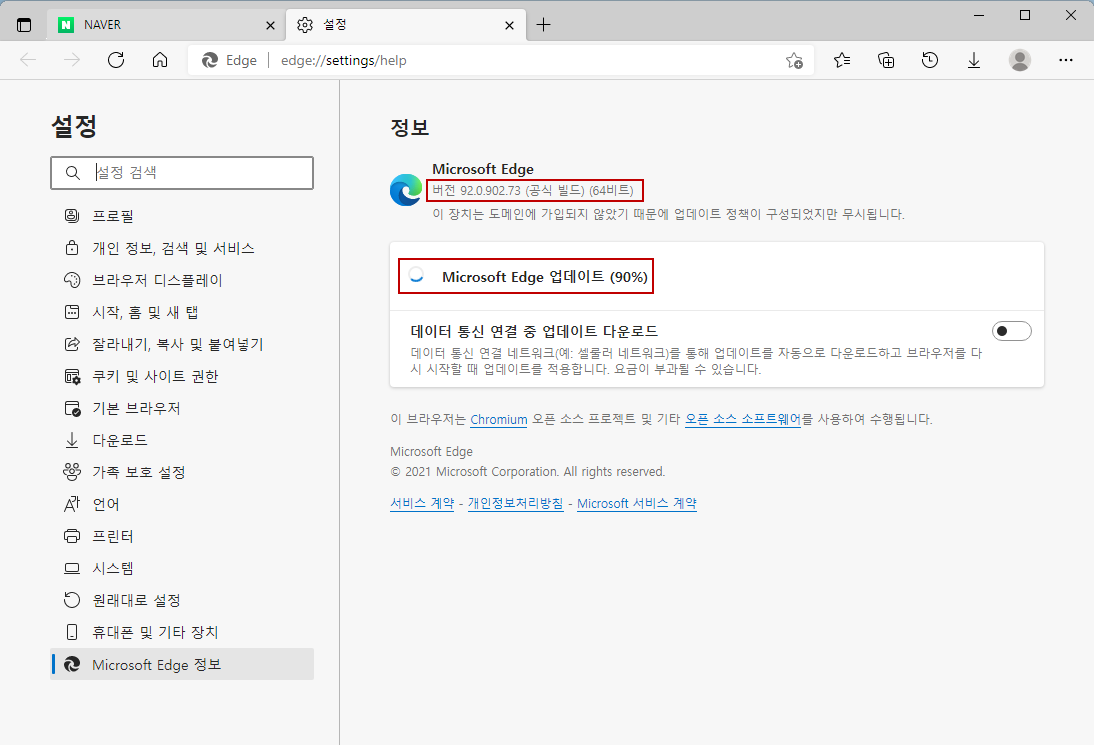
Task: Go to the home page icon
Action: 160,60
